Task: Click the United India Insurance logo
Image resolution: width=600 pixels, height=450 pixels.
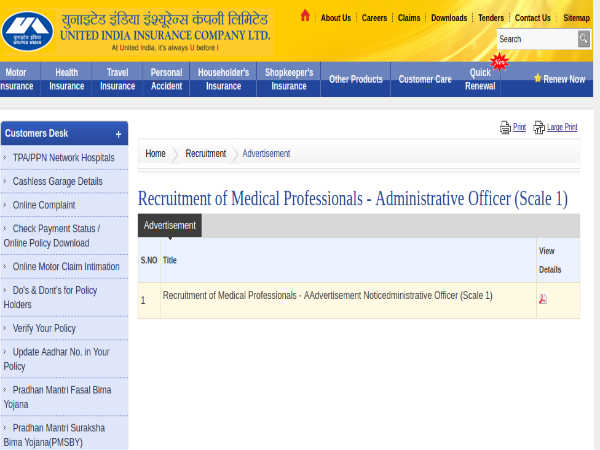Action: (27, 32)
